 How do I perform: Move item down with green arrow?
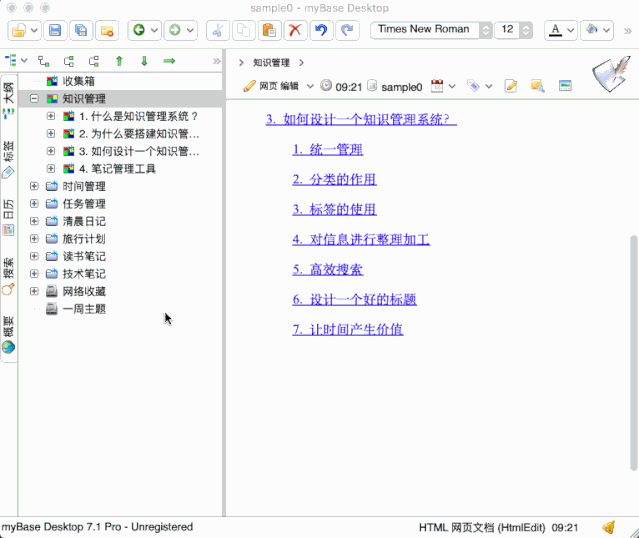point(144,61)
